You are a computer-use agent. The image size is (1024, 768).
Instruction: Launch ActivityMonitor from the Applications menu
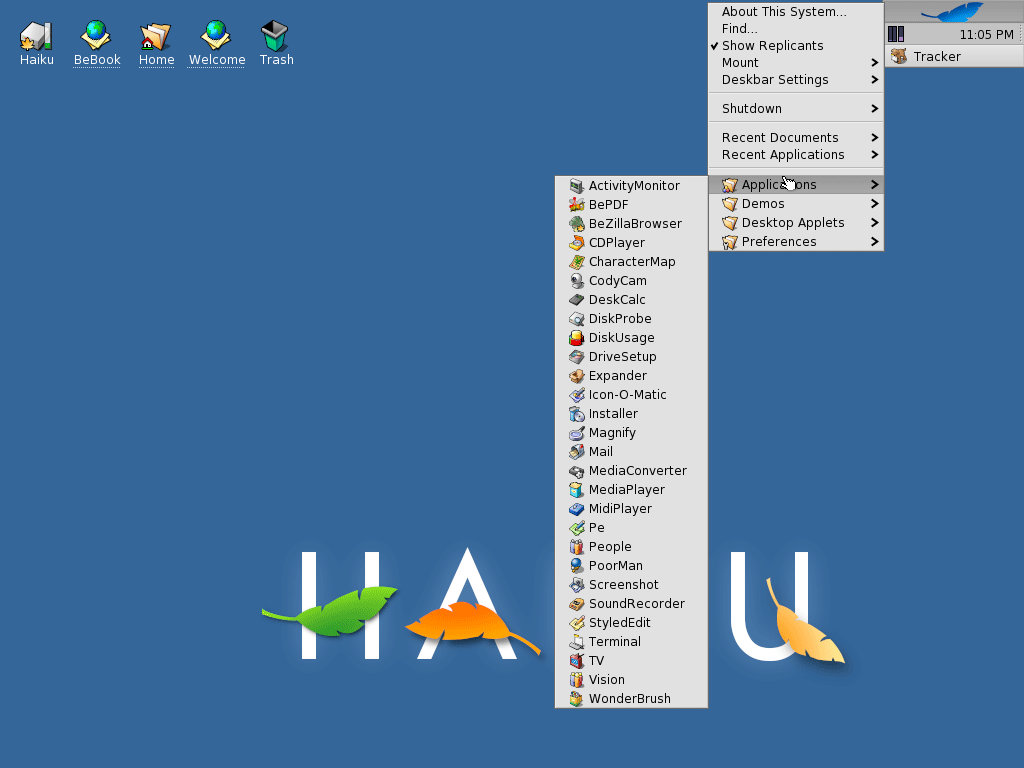(633, 186)
